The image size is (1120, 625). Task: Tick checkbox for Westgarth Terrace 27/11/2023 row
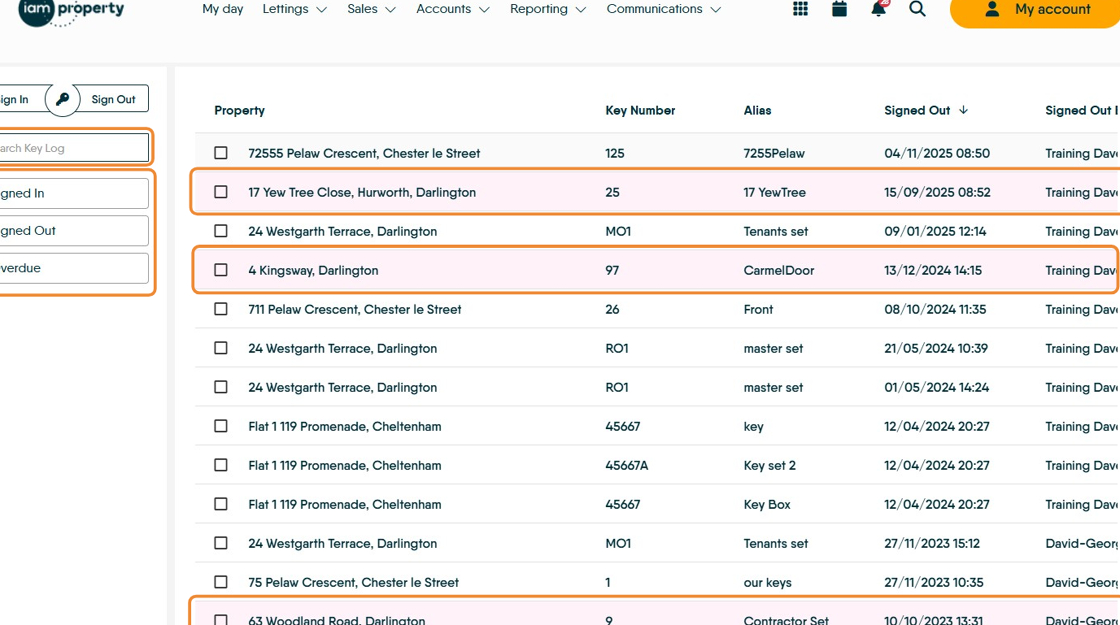point(221,544)
